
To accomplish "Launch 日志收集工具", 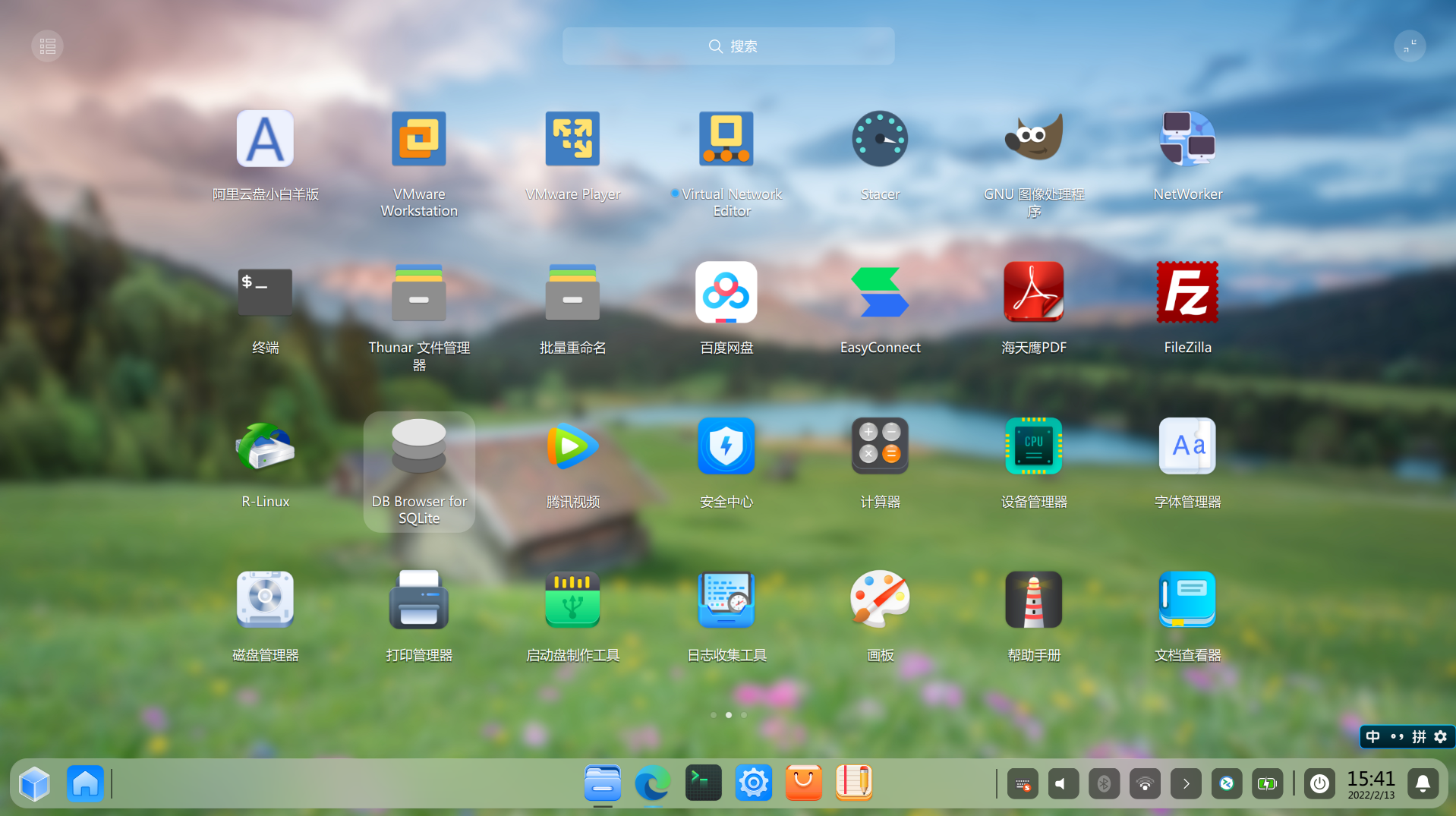I will coord(726,600).
